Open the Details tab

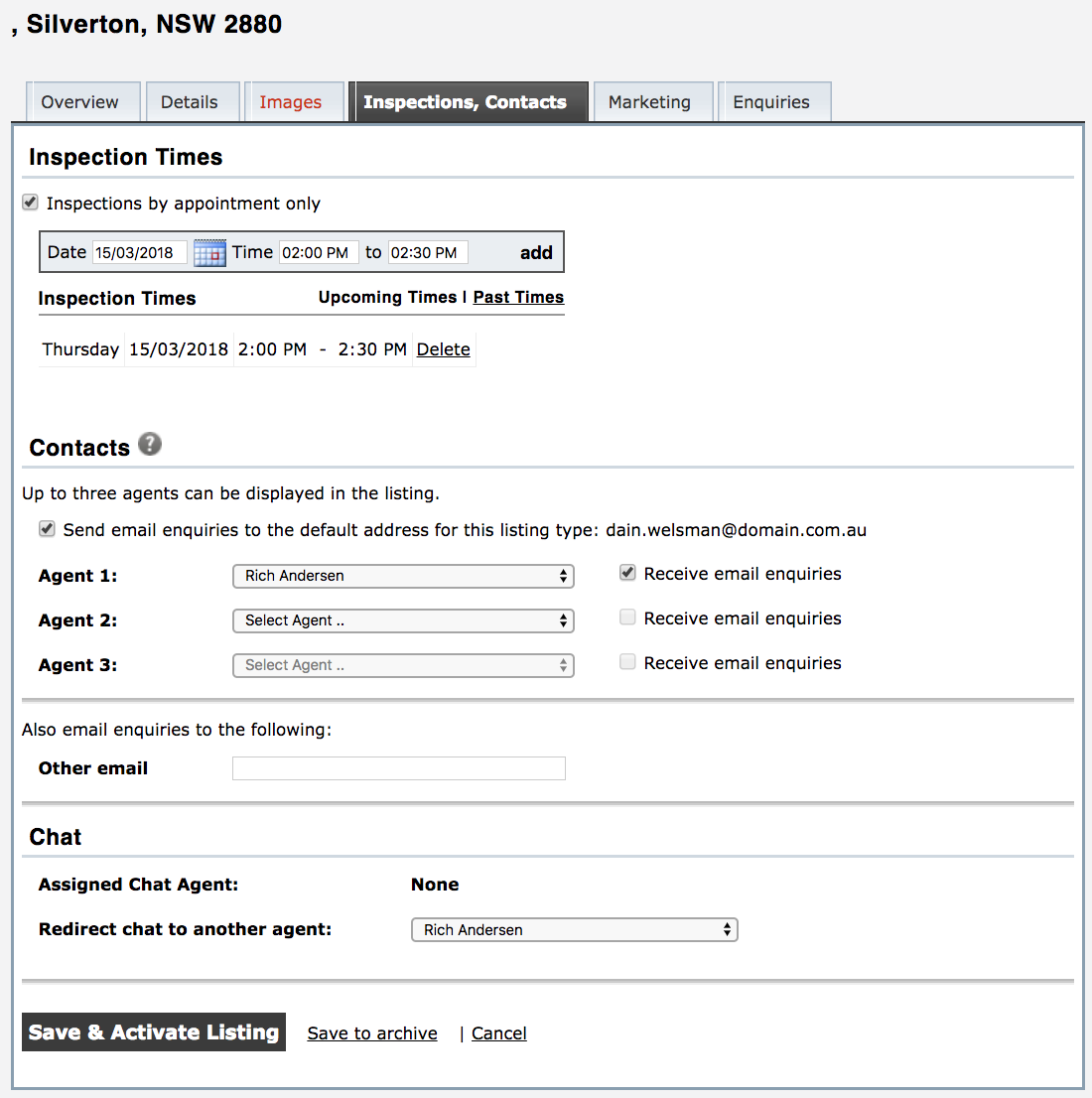(190, 102)
